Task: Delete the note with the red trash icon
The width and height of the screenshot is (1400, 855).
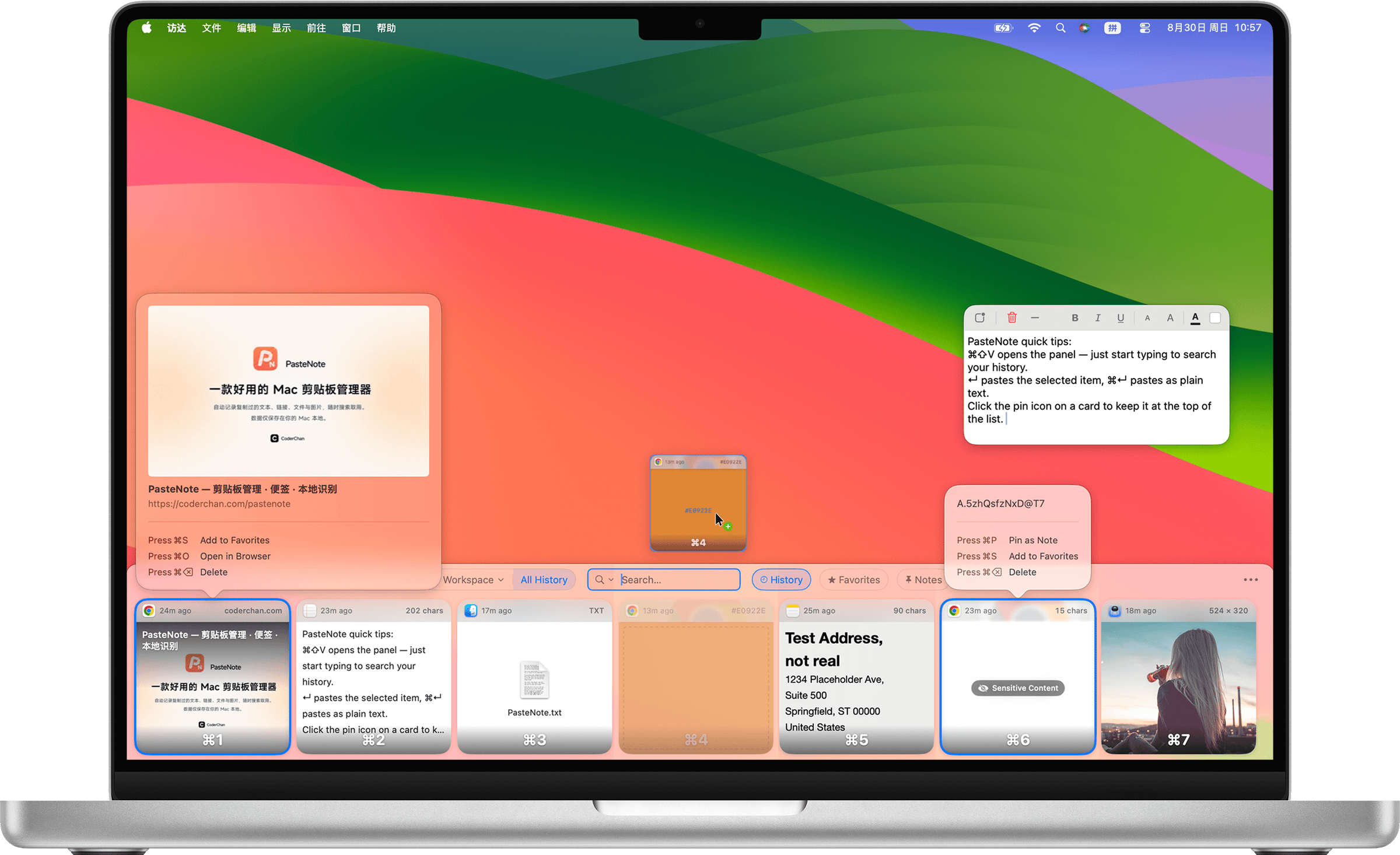Action: pyautogui.click(x=1012, y=318)
